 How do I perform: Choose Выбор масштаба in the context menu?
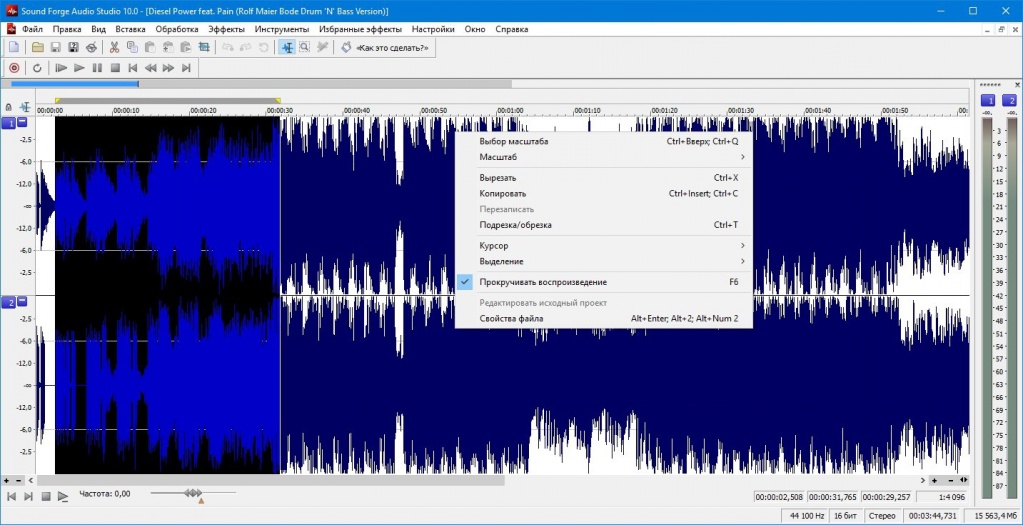tap(603, 142)
